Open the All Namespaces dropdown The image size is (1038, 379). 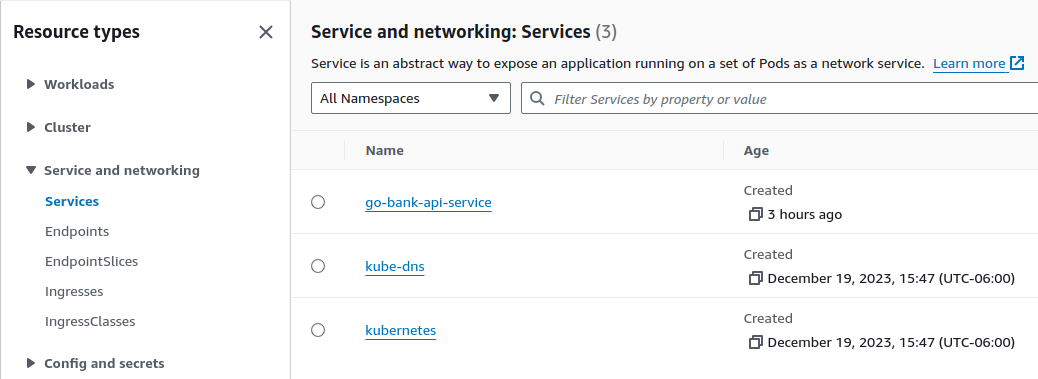coord(410,98)
